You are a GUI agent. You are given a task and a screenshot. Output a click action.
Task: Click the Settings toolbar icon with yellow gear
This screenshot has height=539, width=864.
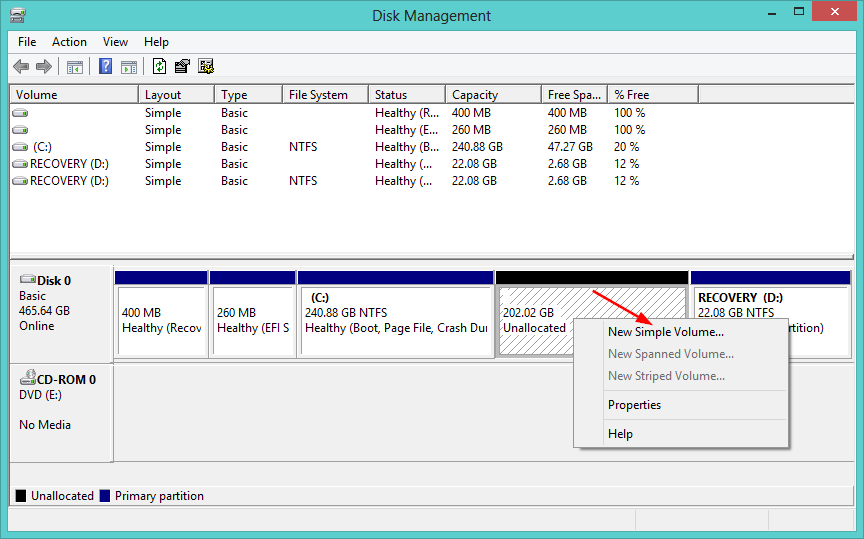click(206, 67)
